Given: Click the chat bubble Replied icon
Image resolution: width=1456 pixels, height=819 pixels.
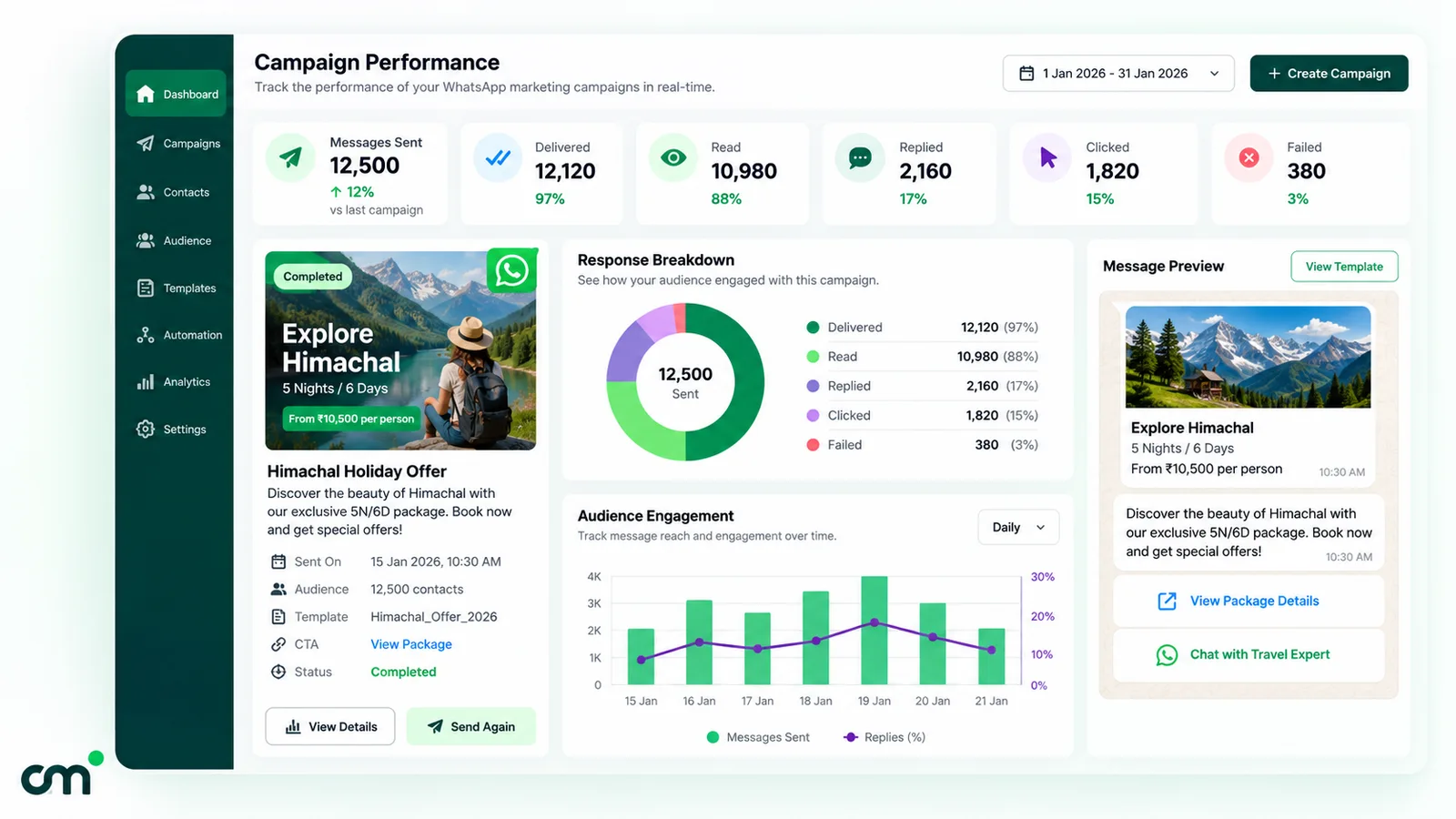Looking at the screenshot, I should click(x=860, y=157).
